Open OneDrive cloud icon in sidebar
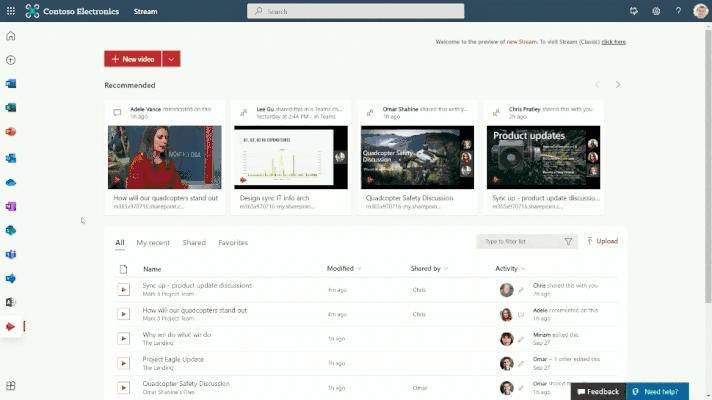This screenshot has width=712, height=400. pyautogui.click(x=10, y=183)
